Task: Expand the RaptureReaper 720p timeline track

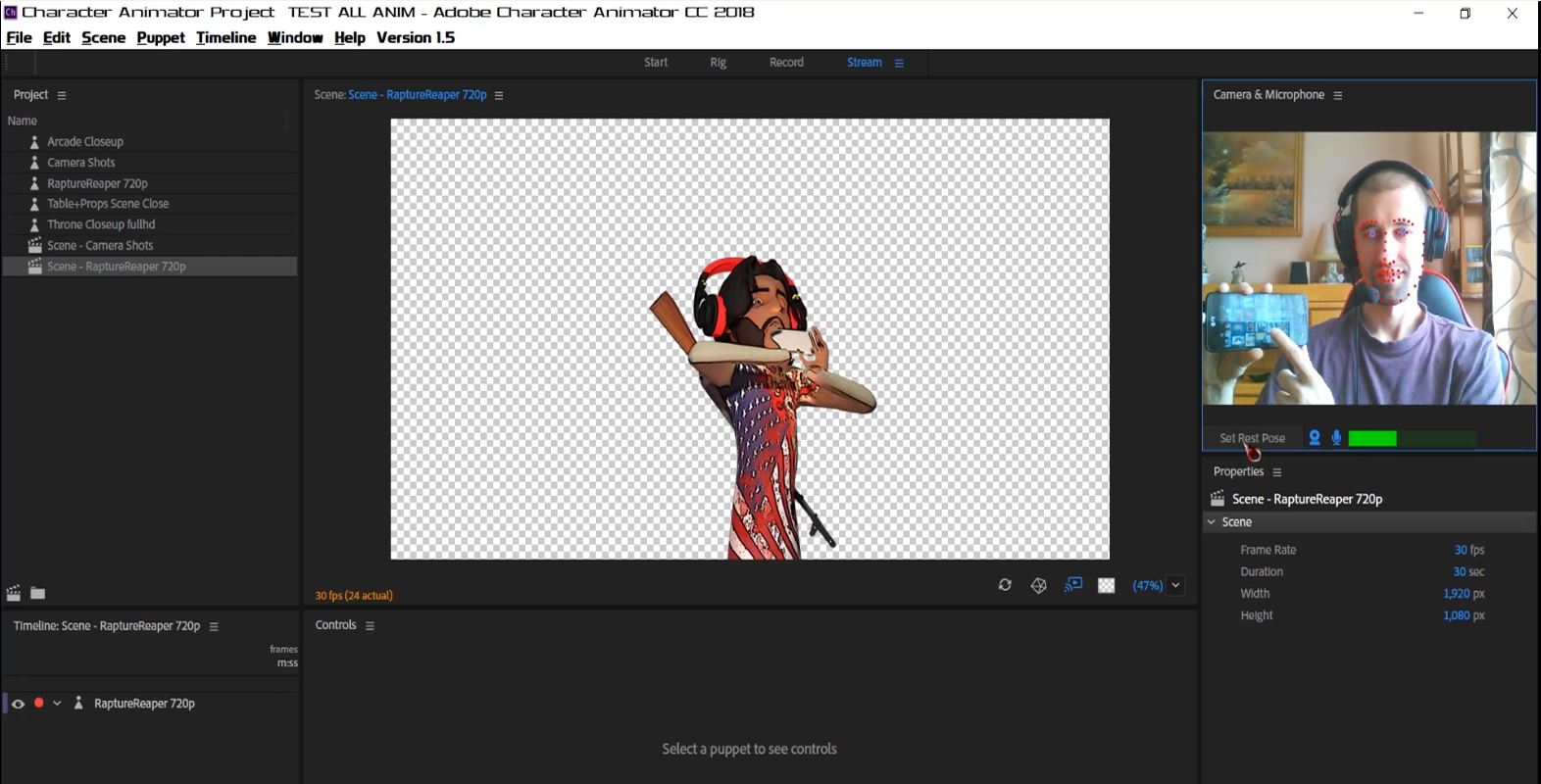Action: pos(57,704)
